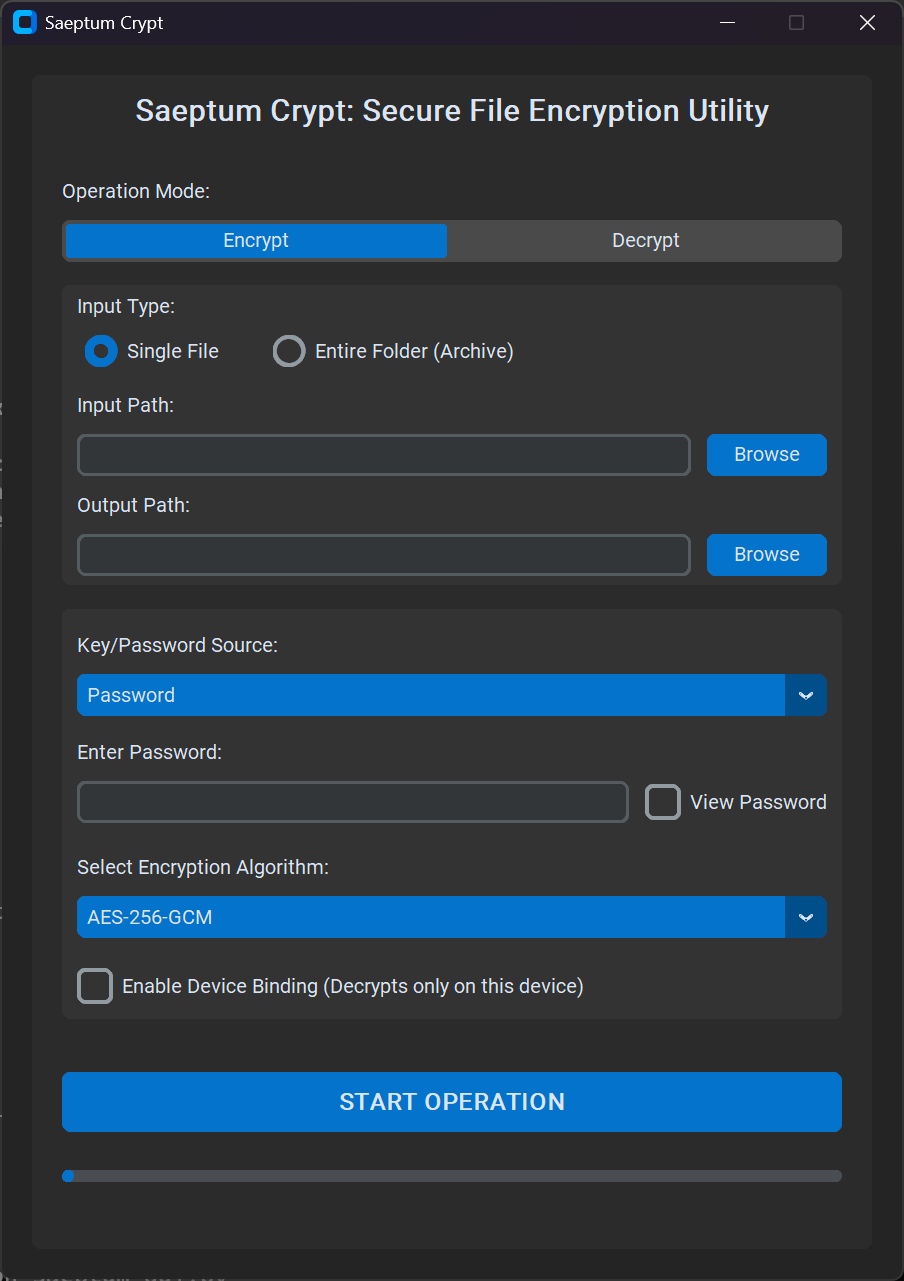Open the Key/Password Source dropdown chevron
This screenshot has width=904, height=1281.
pyautogui.click(x=806, y=695)
